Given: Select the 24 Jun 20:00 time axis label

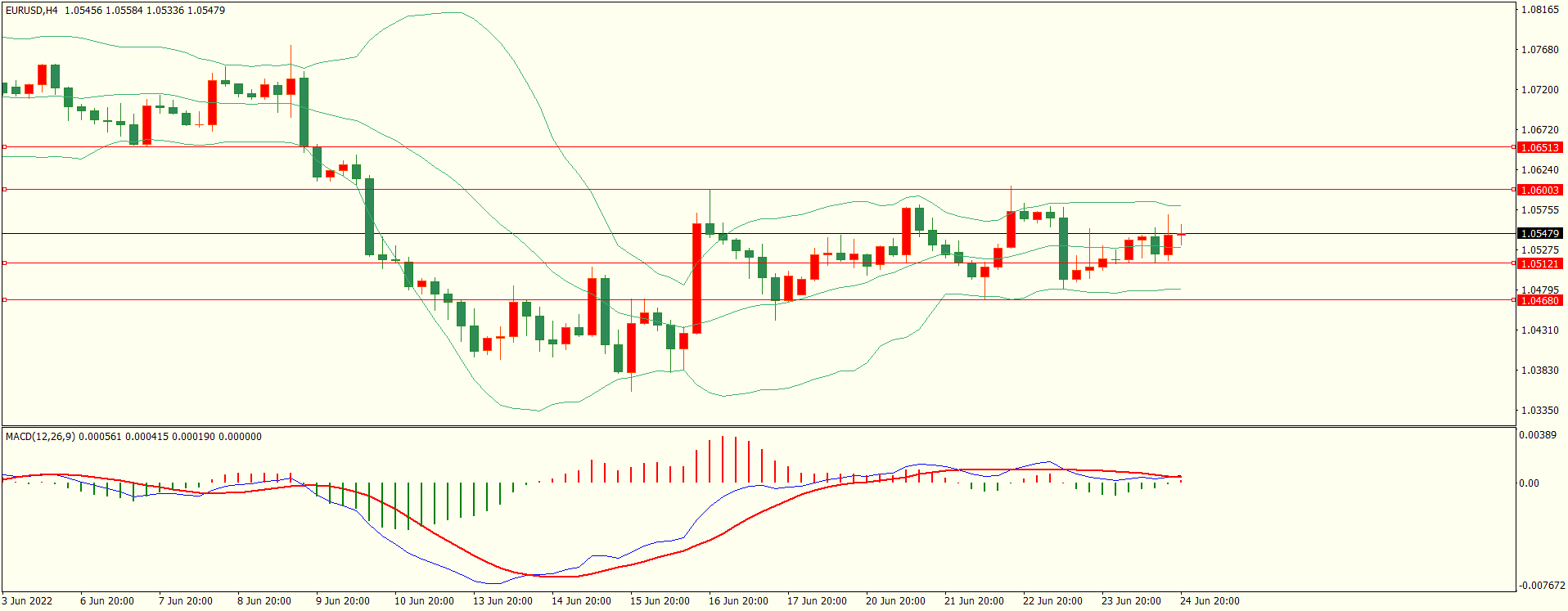Looking at the screenshot, I should click(1210, 601).
